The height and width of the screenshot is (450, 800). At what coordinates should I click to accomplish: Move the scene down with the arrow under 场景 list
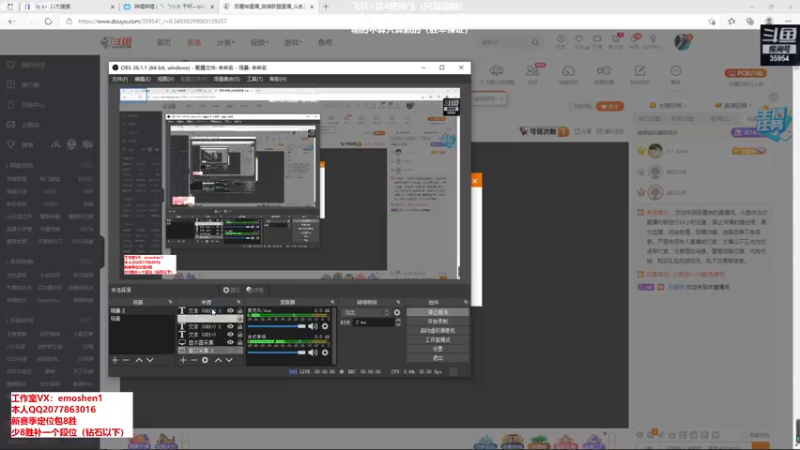click(x=150, y=360)
